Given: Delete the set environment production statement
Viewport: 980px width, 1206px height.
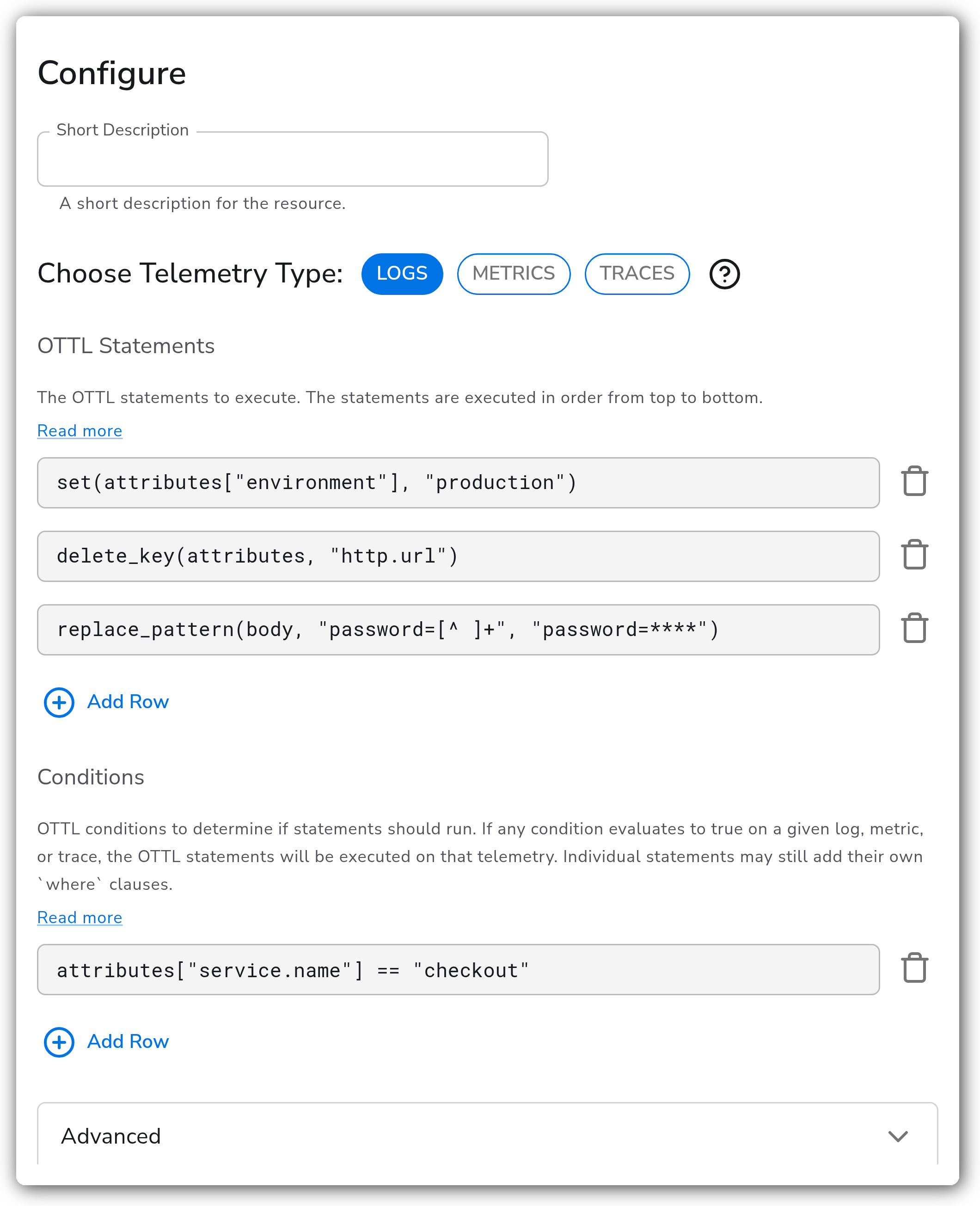Looking at the screenshot, I should 914,481.
